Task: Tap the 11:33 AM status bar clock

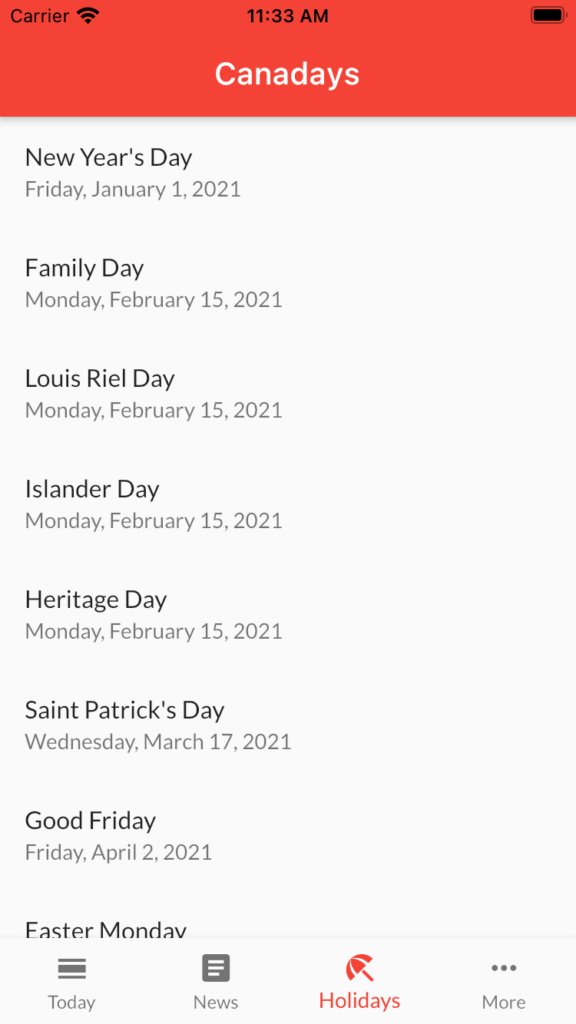Action: (288, 16)
